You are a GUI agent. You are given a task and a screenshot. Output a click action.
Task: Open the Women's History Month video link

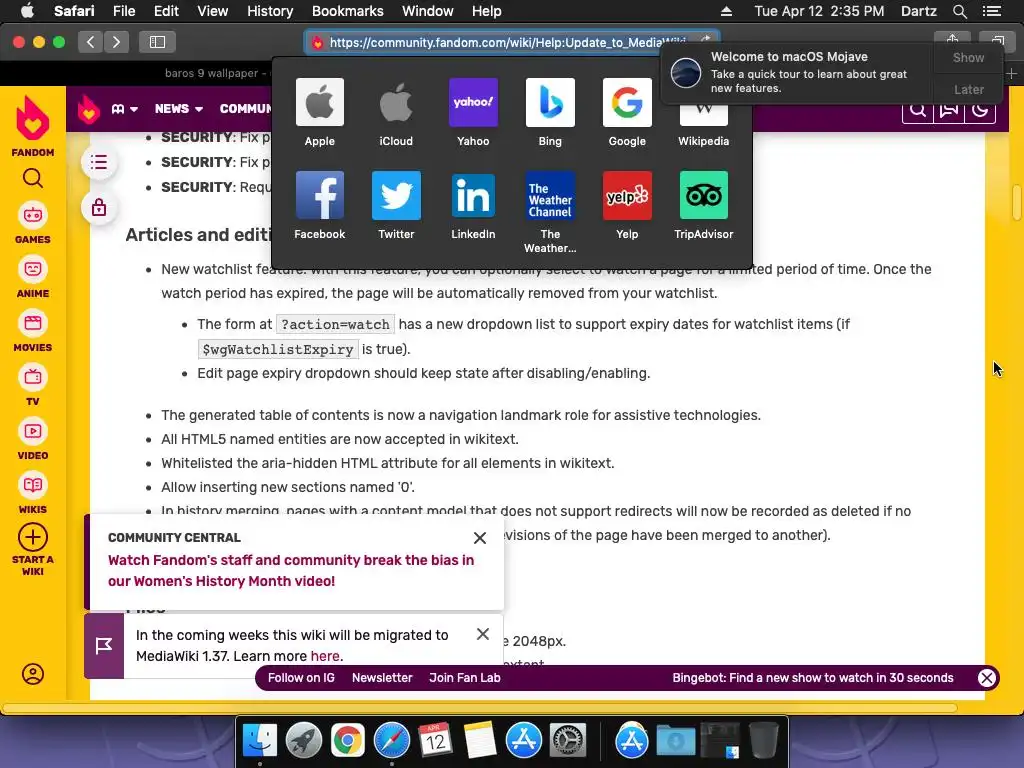pyautogui.click(x=291, y=570)
